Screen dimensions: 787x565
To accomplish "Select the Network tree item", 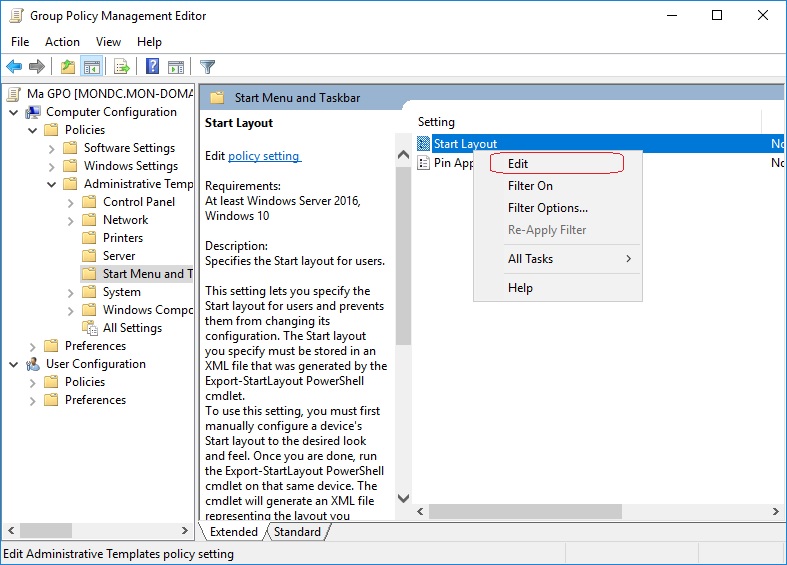I will click(125, 220).
